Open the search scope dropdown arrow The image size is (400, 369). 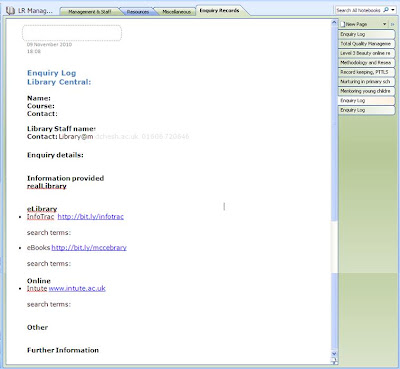pos(393,10)
